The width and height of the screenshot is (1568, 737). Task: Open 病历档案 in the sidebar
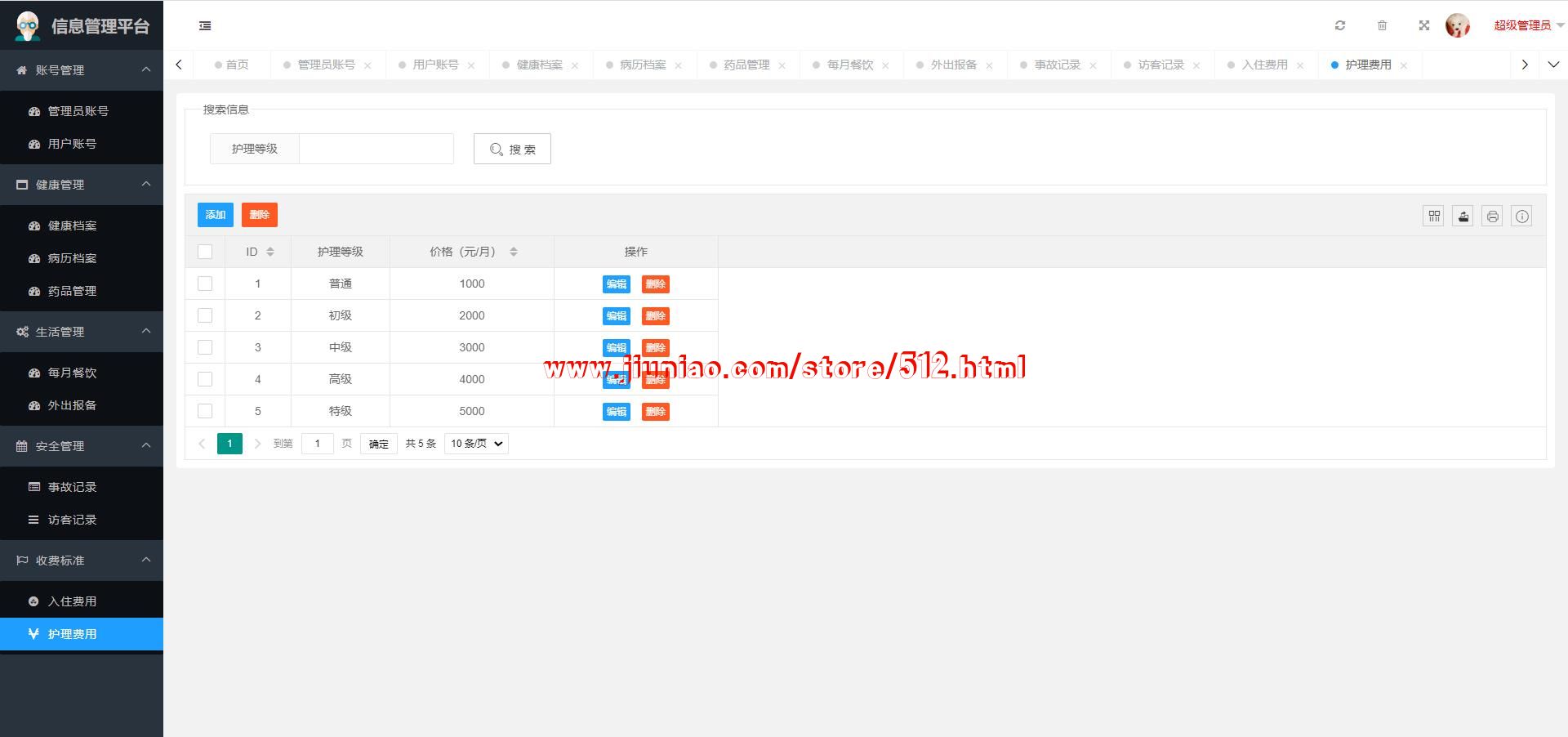82,258
